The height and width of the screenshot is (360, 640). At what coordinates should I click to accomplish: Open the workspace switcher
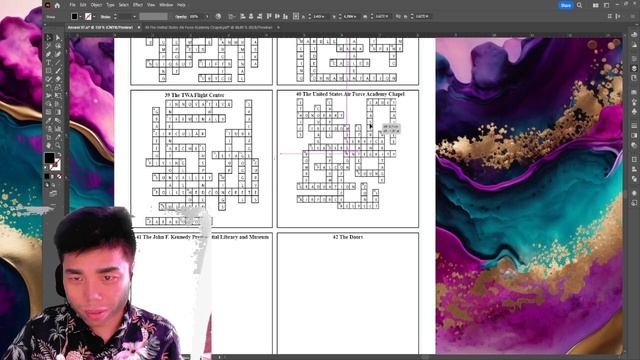pyautogui.click(x=607, y=5)
